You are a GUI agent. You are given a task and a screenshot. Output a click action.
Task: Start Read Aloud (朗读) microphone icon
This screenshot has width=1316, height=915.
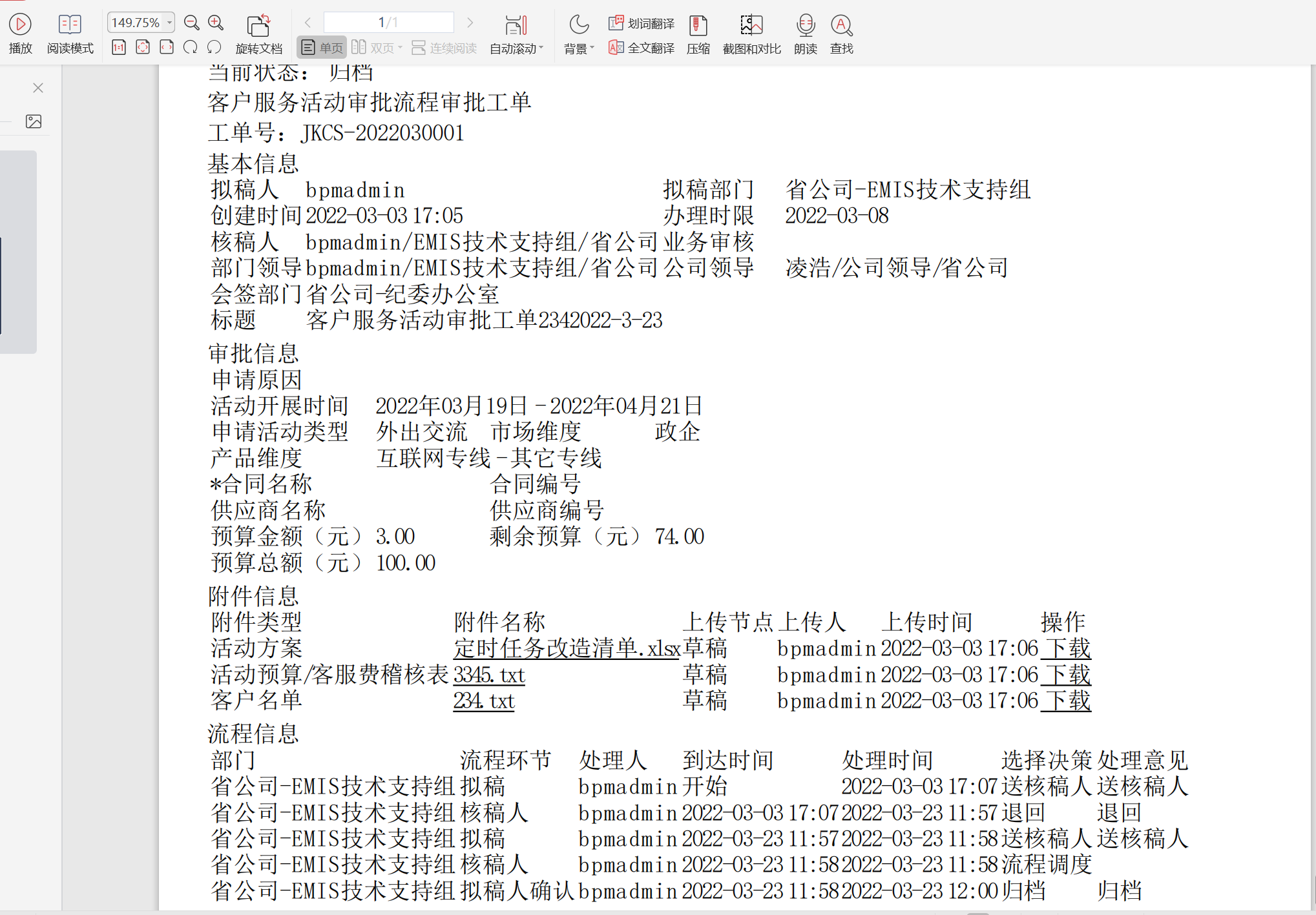coord(805,26)
